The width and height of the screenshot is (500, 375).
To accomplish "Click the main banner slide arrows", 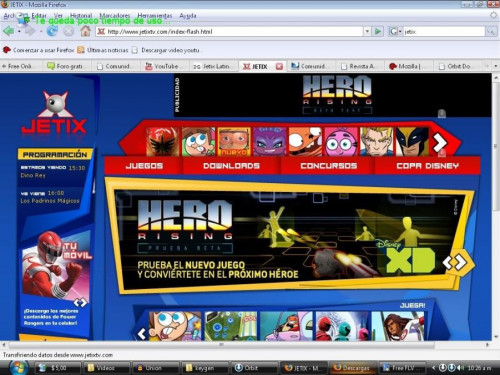I will pyautogui.click(x=455, y=262).
